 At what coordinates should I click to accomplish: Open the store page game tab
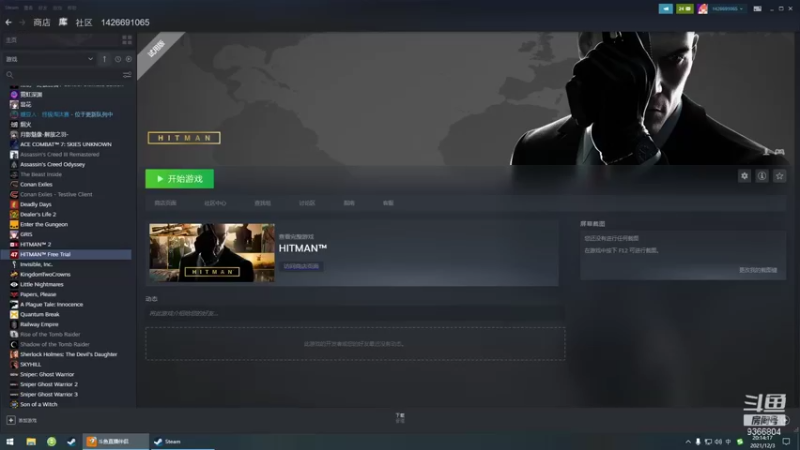(165, 203)
